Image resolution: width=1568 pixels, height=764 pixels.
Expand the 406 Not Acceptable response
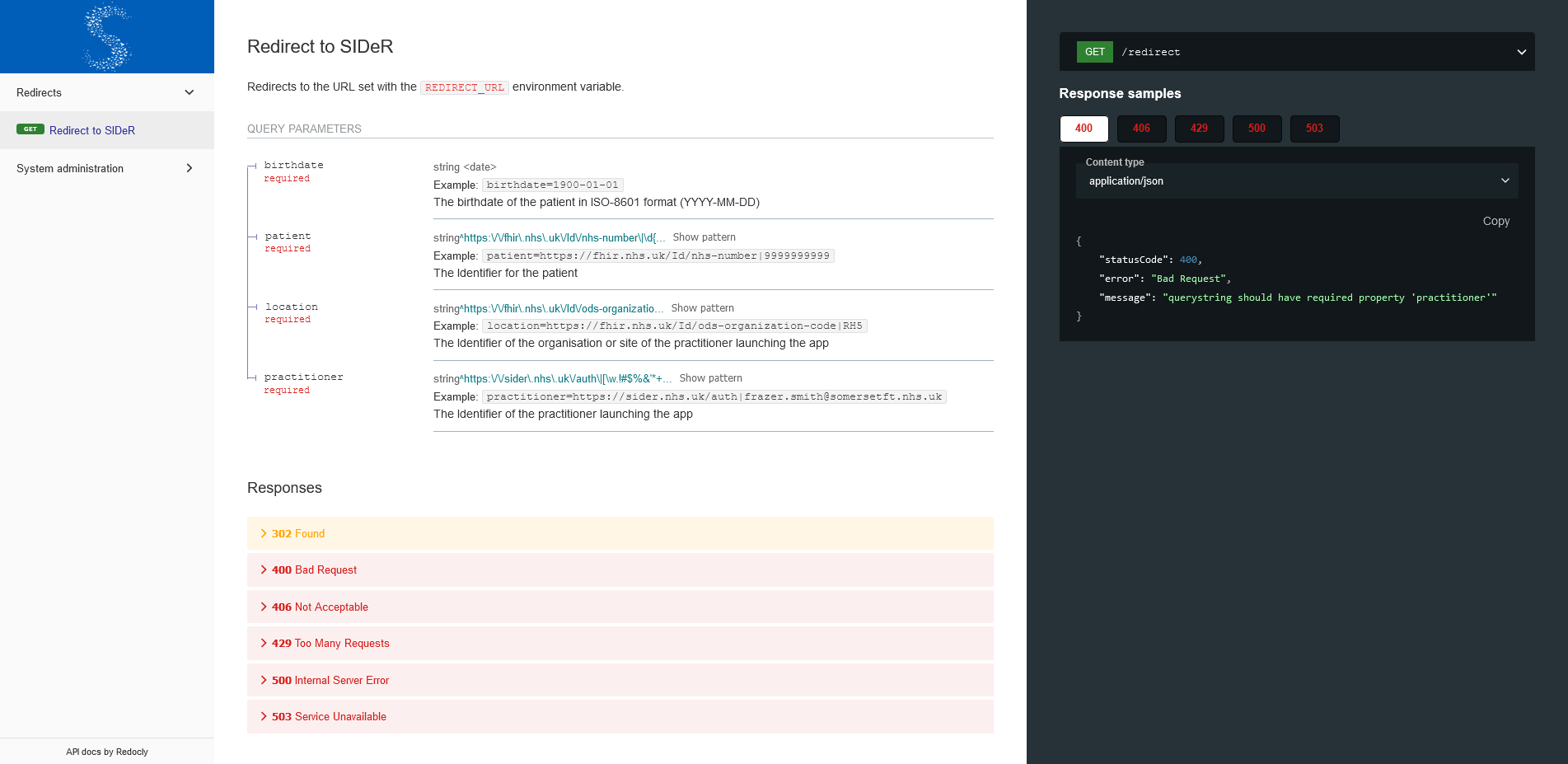620,607
